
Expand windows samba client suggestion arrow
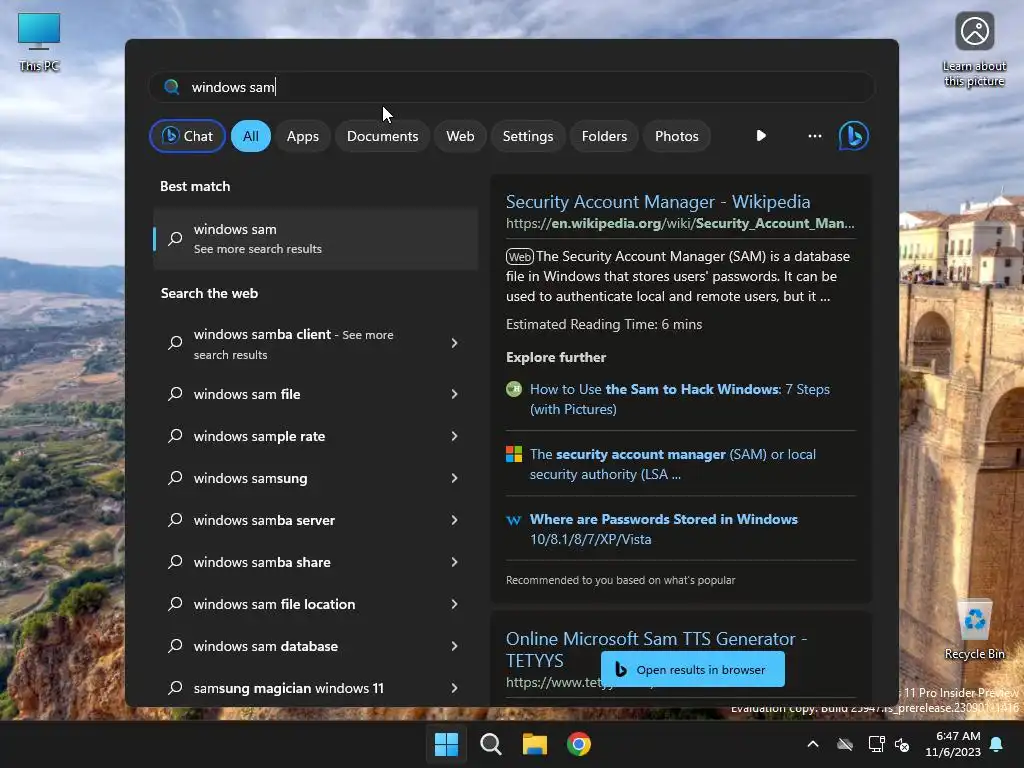pyautogui.click(x=455, y=343)
